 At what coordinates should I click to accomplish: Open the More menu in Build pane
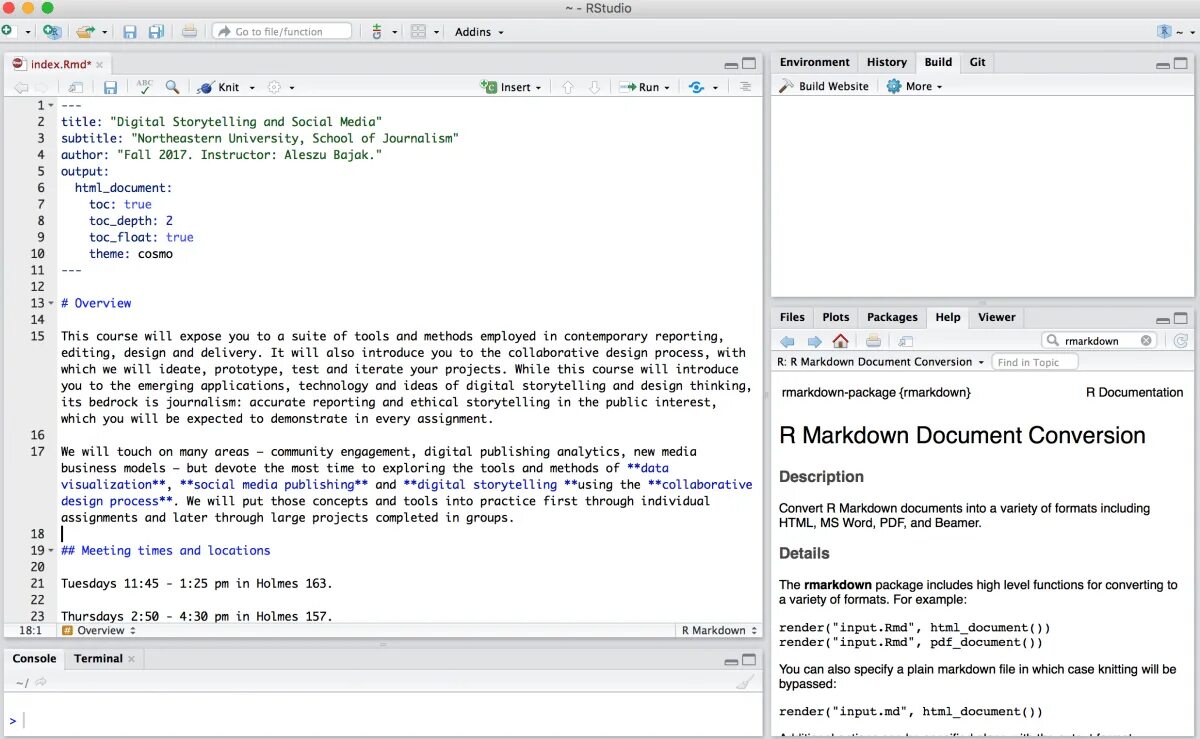point(914,86)
